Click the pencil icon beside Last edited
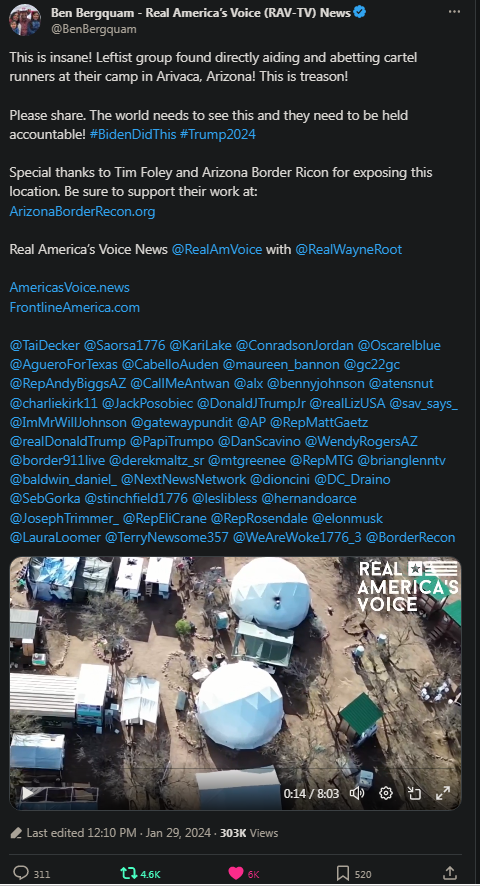Viewport: 480px width, 886px height. (x=16, y=833)
